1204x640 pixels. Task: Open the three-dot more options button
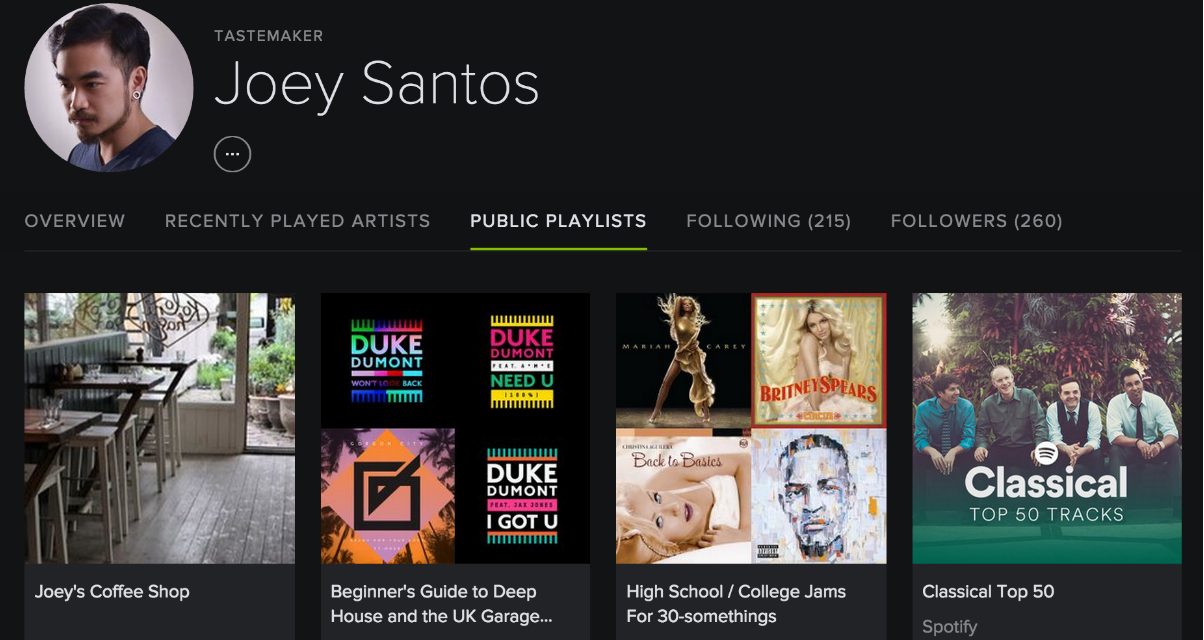coord(232,154)
